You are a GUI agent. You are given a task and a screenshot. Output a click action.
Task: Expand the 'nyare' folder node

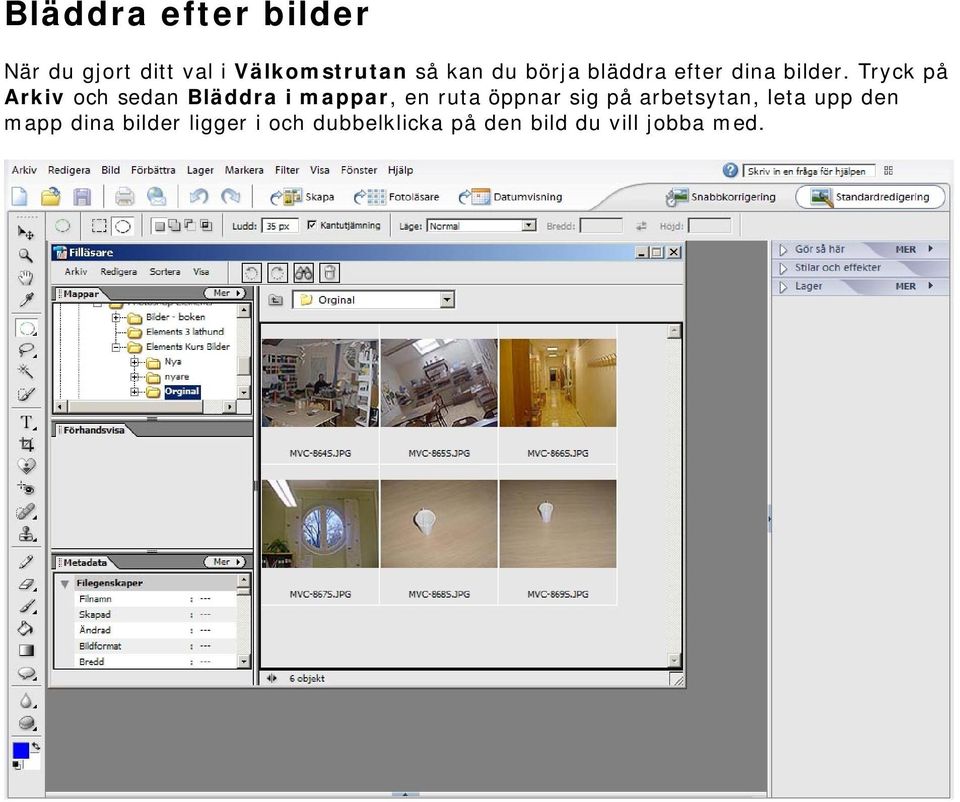tap(135, 377)
